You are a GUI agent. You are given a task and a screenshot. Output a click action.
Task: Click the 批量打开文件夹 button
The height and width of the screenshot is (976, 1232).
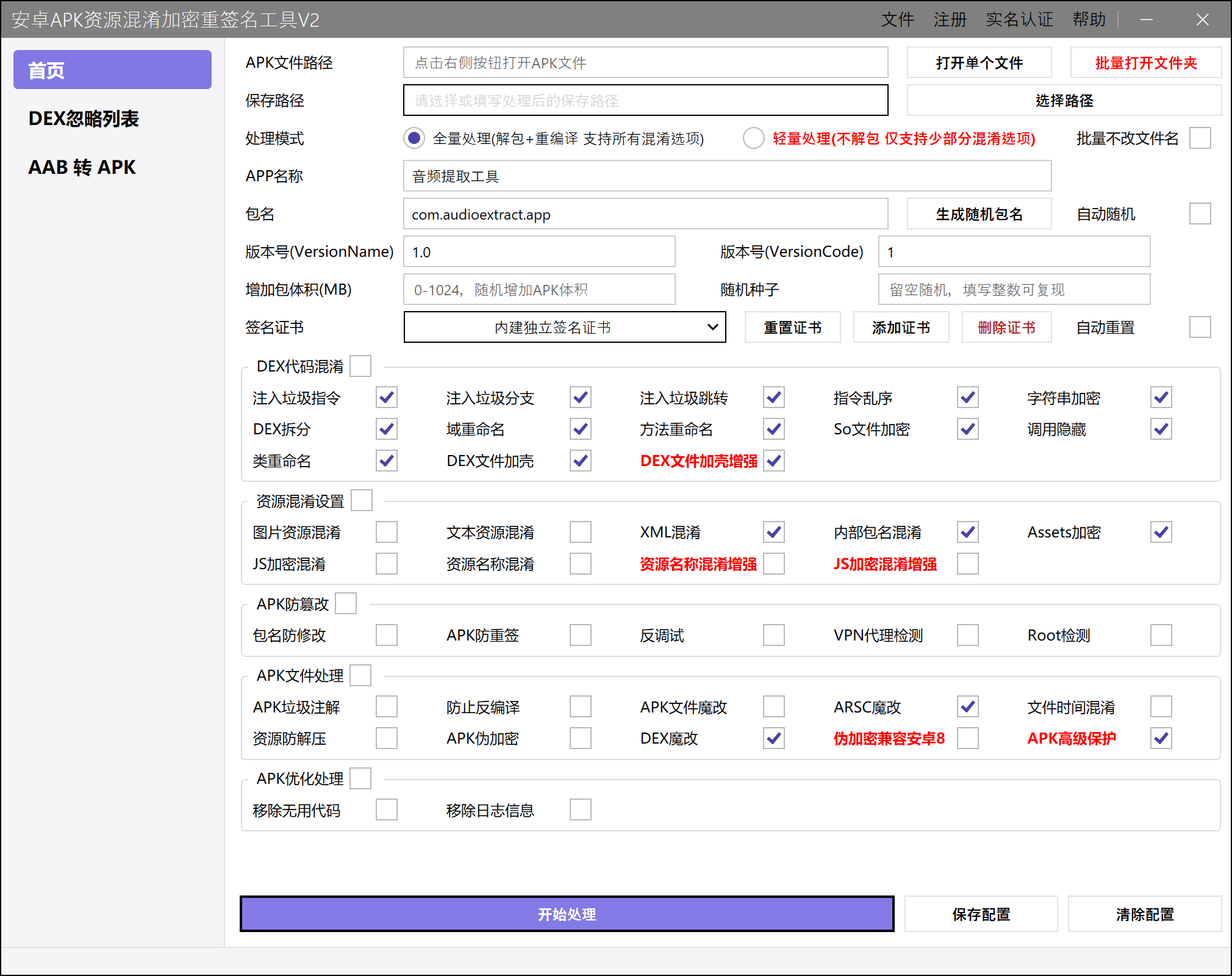1146,62
